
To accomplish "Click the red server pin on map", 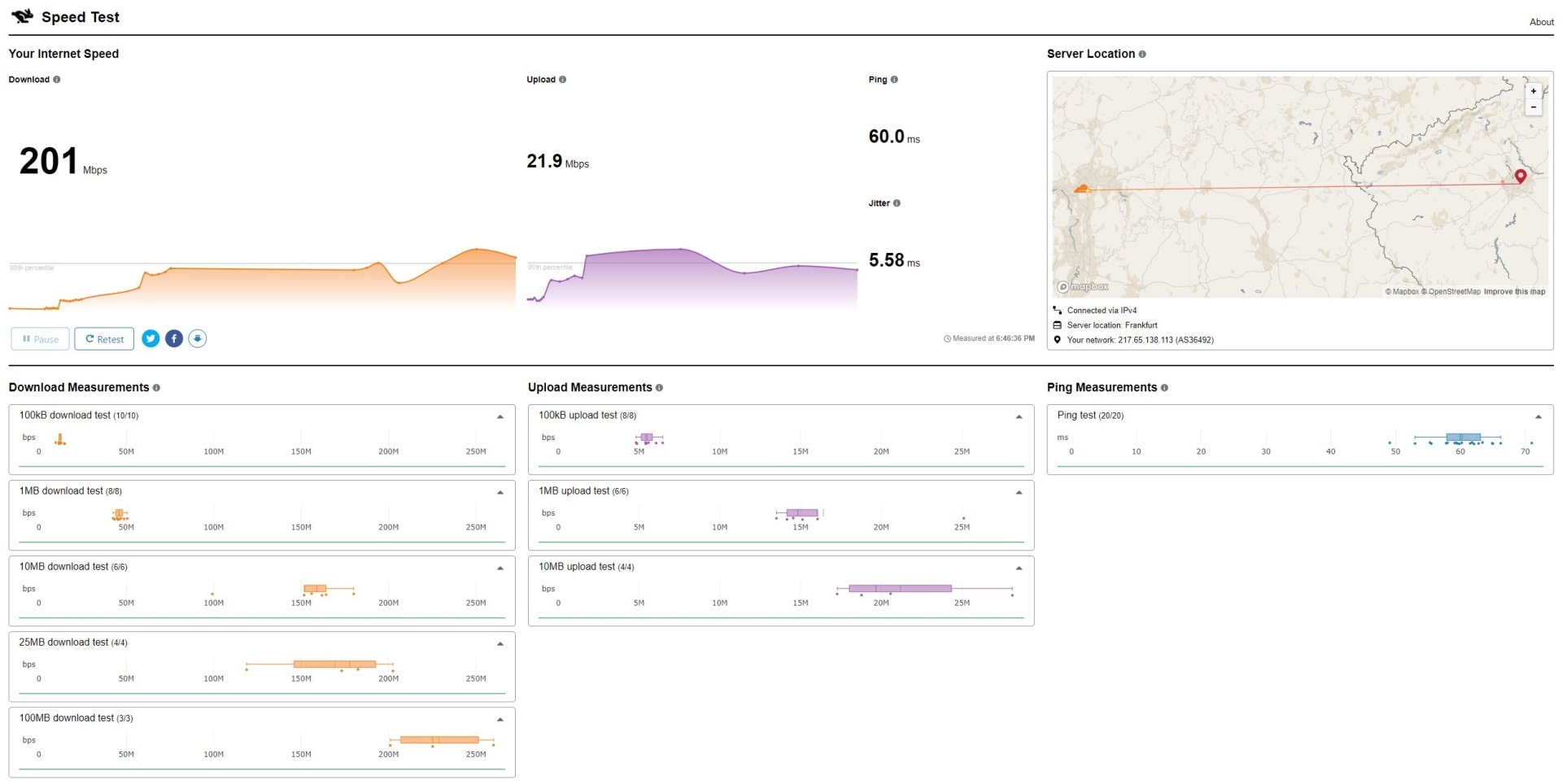I will pos(1520,176).
